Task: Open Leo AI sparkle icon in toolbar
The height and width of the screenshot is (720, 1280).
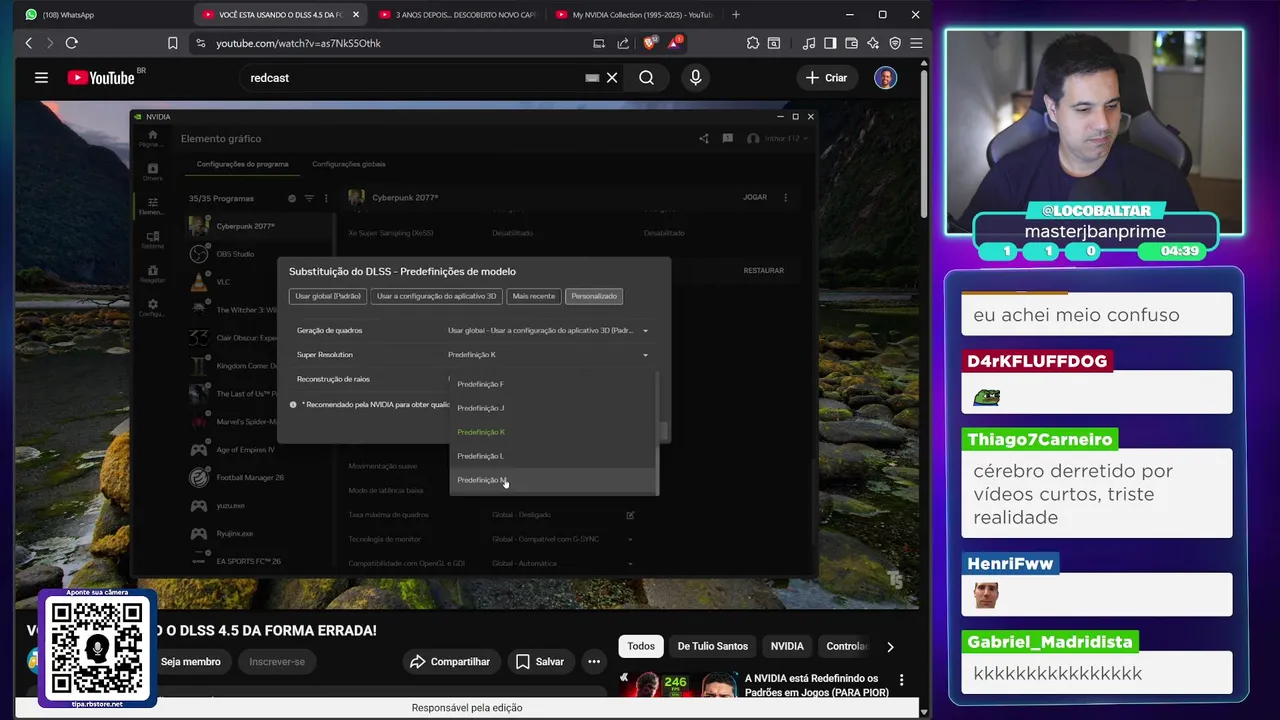Action: coord(873,43)
